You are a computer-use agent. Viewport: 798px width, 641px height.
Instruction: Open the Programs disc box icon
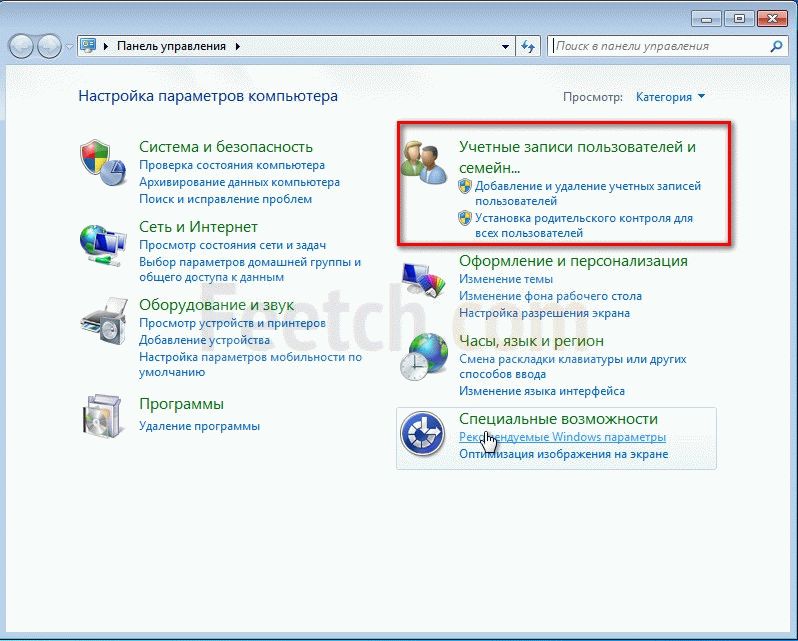click(x=103, y=416)
